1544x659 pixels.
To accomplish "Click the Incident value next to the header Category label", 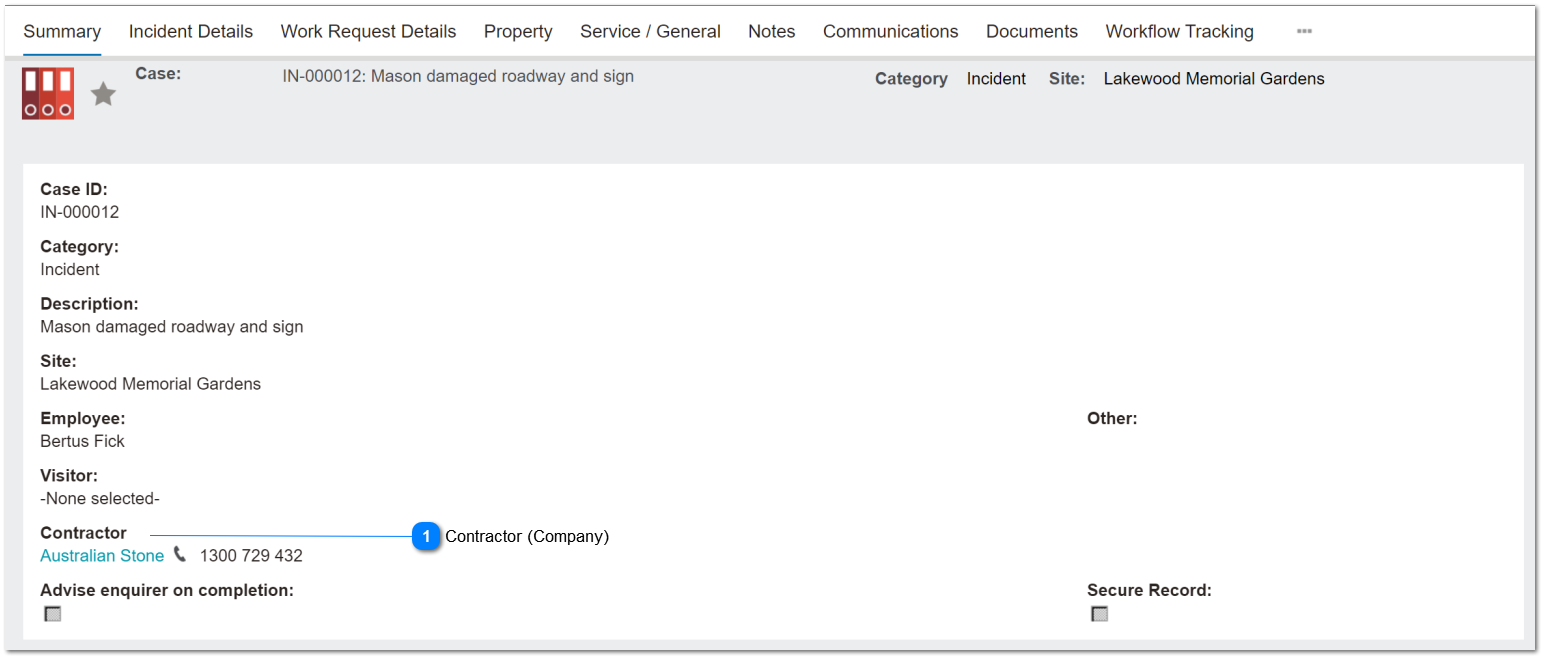I will 996,79.
